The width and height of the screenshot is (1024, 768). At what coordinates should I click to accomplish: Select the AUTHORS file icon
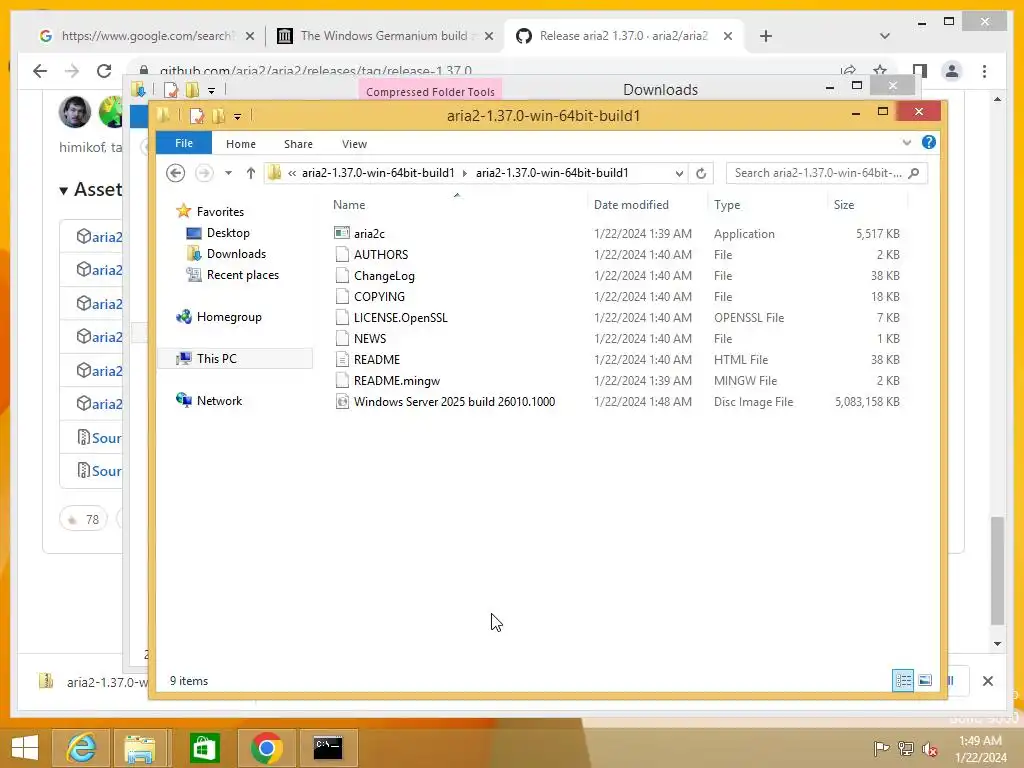[x=342, y=254]
